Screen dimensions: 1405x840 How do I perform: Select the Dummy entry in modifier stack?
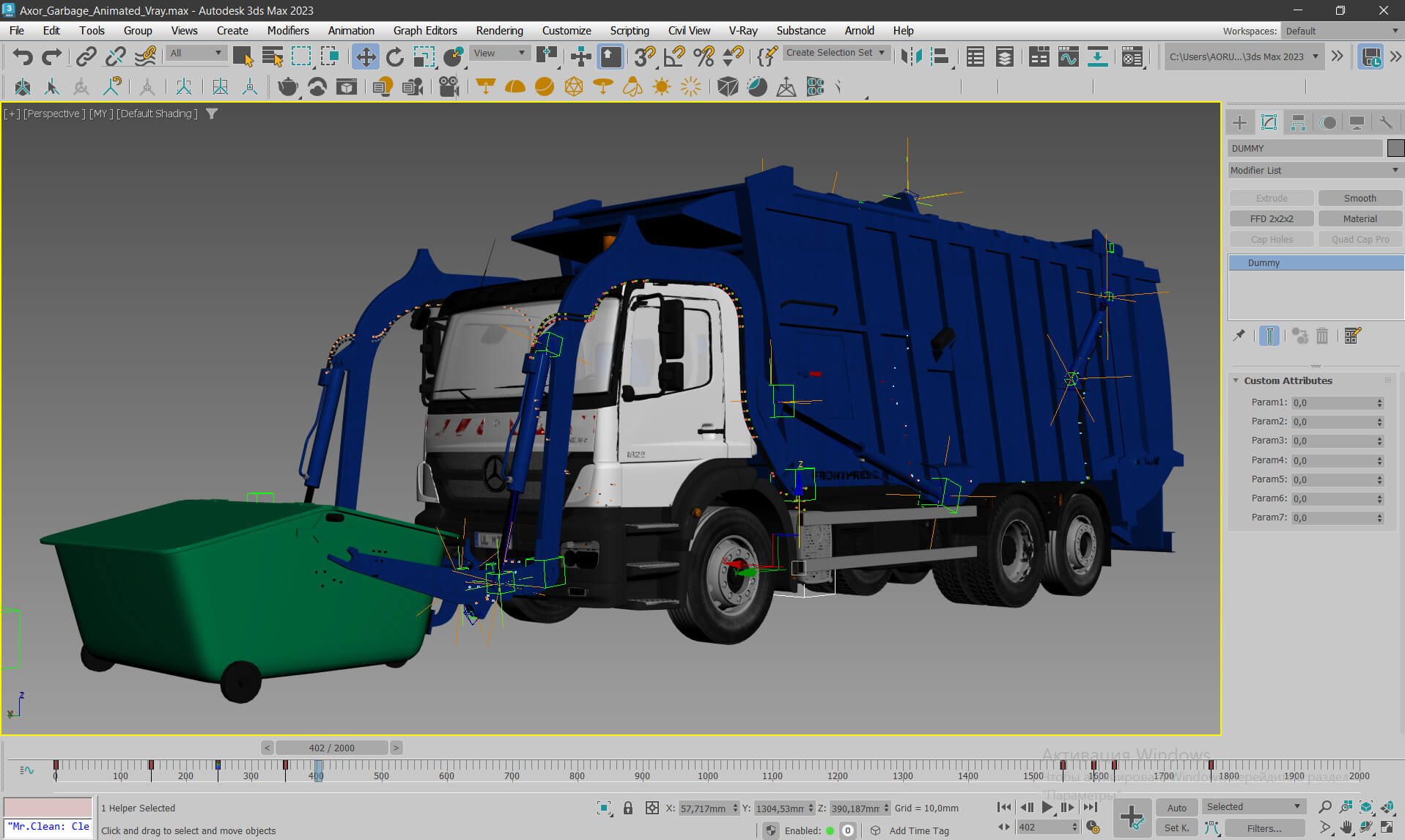[x=1316, y=262]
